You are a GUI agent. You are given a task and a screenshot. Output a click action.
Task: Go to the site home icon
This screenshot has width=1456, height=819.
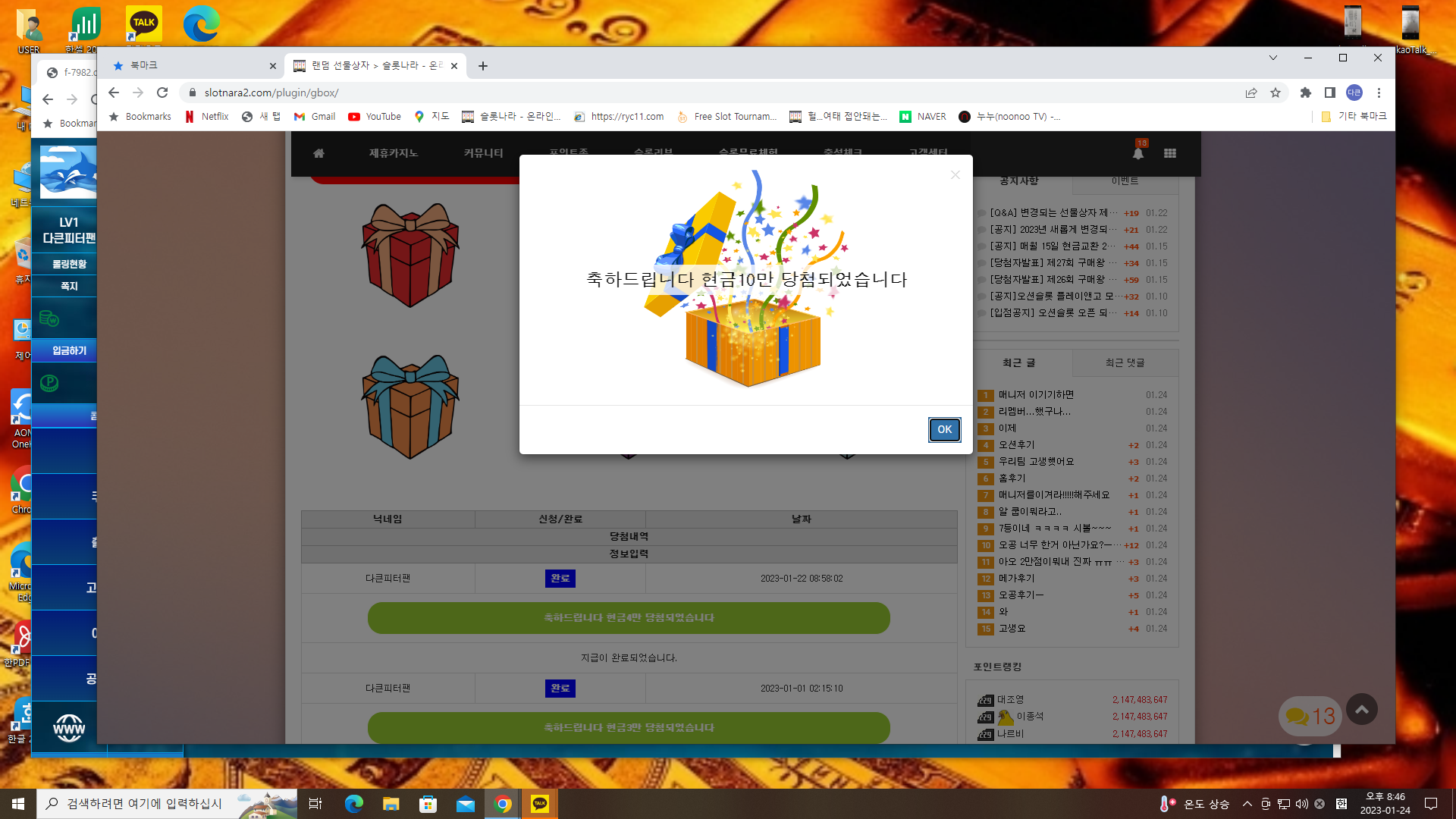318,153
